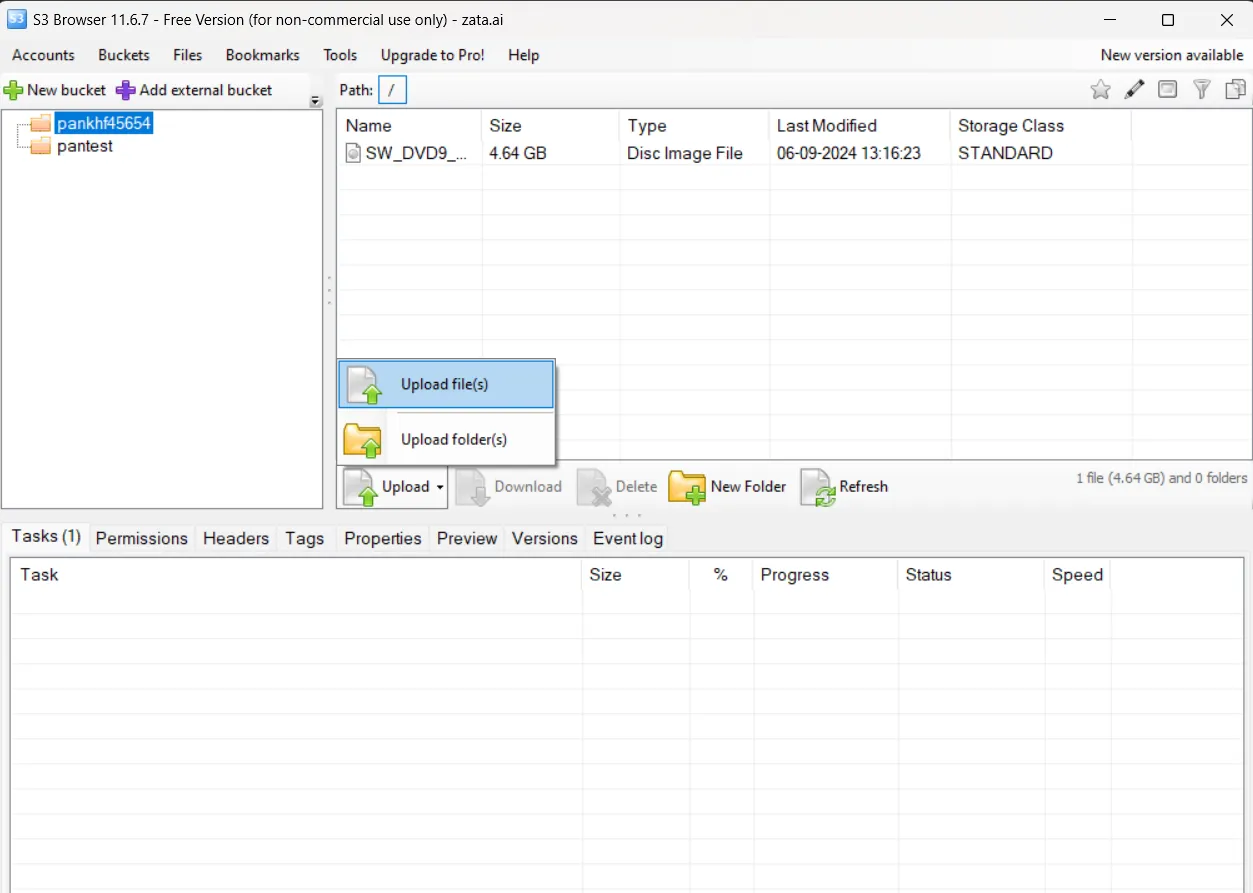
Task: Click the copy path icon
Action: (x=1236, y=90)
